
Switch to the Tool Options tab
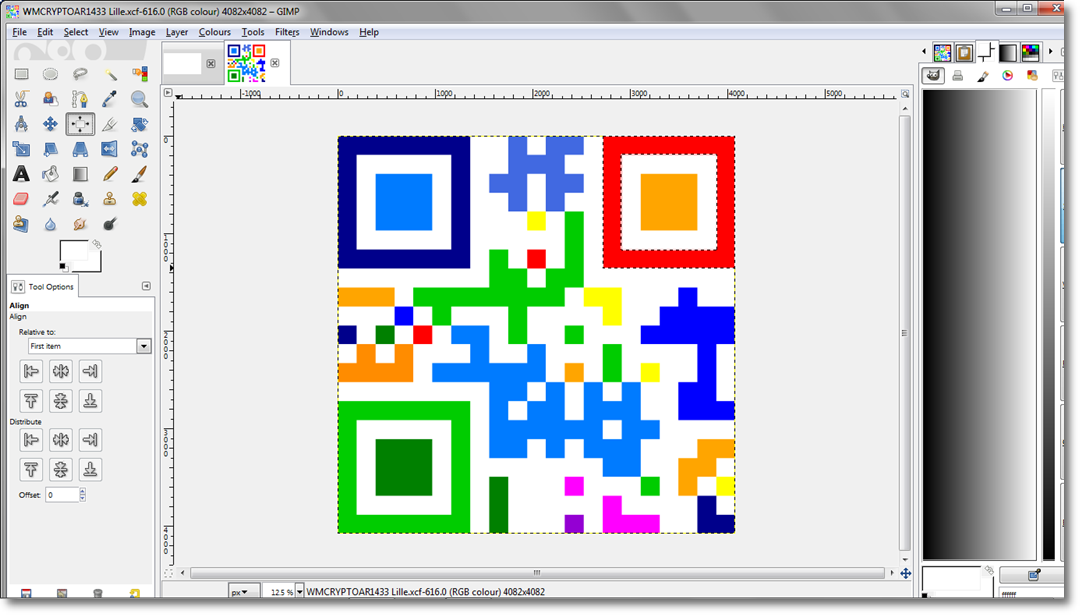point(43,286)
